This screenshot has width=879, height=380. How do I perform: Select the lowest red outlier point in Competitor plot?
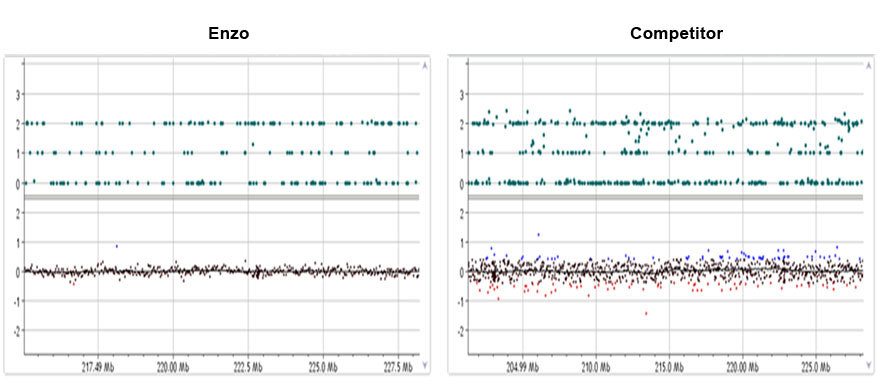(x=646, y=313)
